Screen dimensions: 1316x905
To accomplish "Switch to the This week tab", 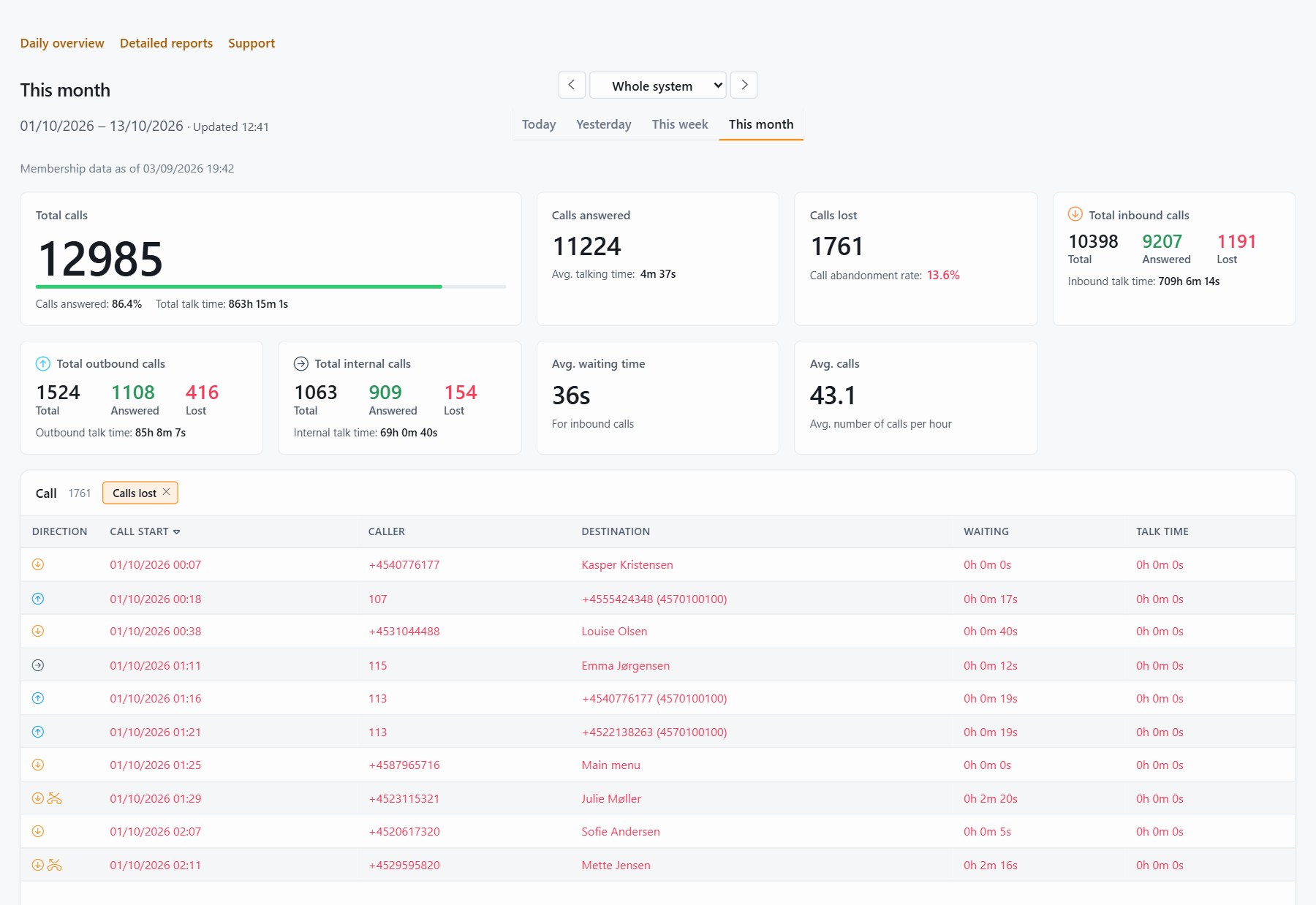I will (x=680, y=124).
